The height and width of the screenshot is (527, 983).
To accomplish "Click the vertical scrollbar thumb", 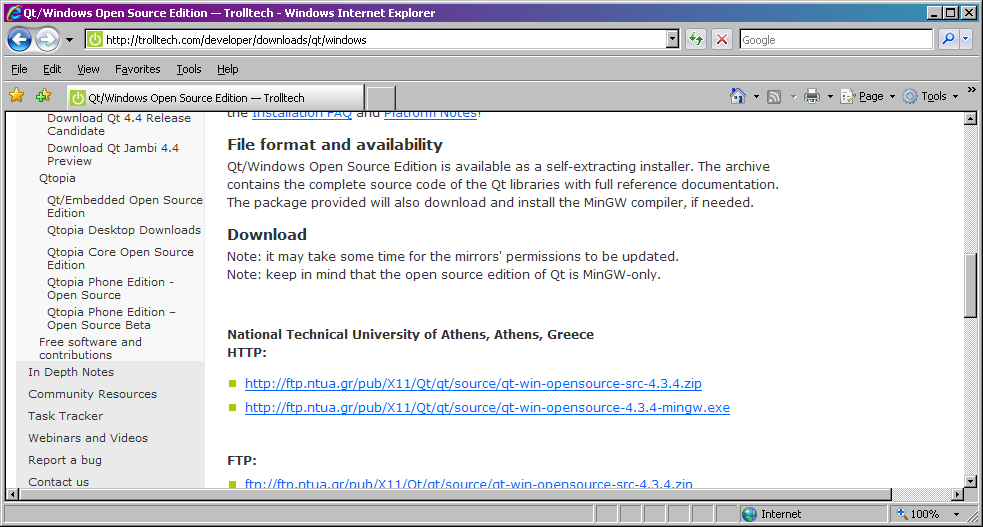I will point(970,286).
